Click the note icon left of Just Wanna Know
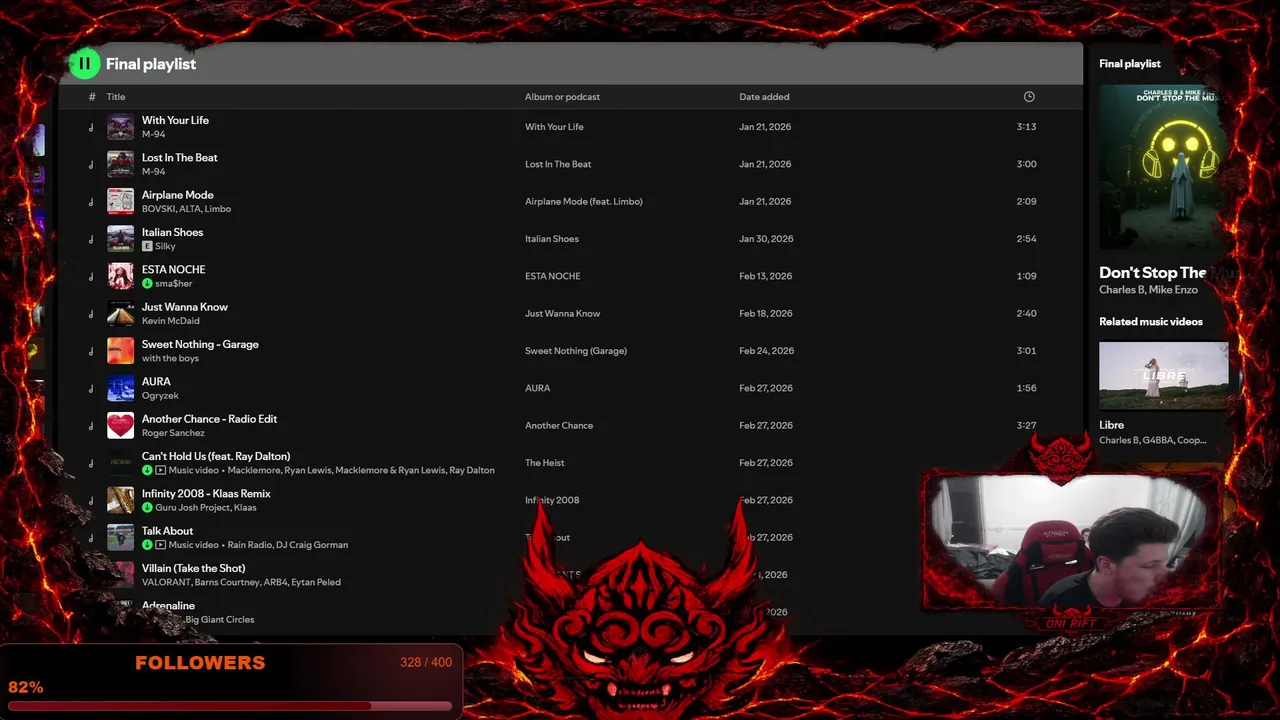Viewport: 1280px width, 720px height. (x=91, y=314)
